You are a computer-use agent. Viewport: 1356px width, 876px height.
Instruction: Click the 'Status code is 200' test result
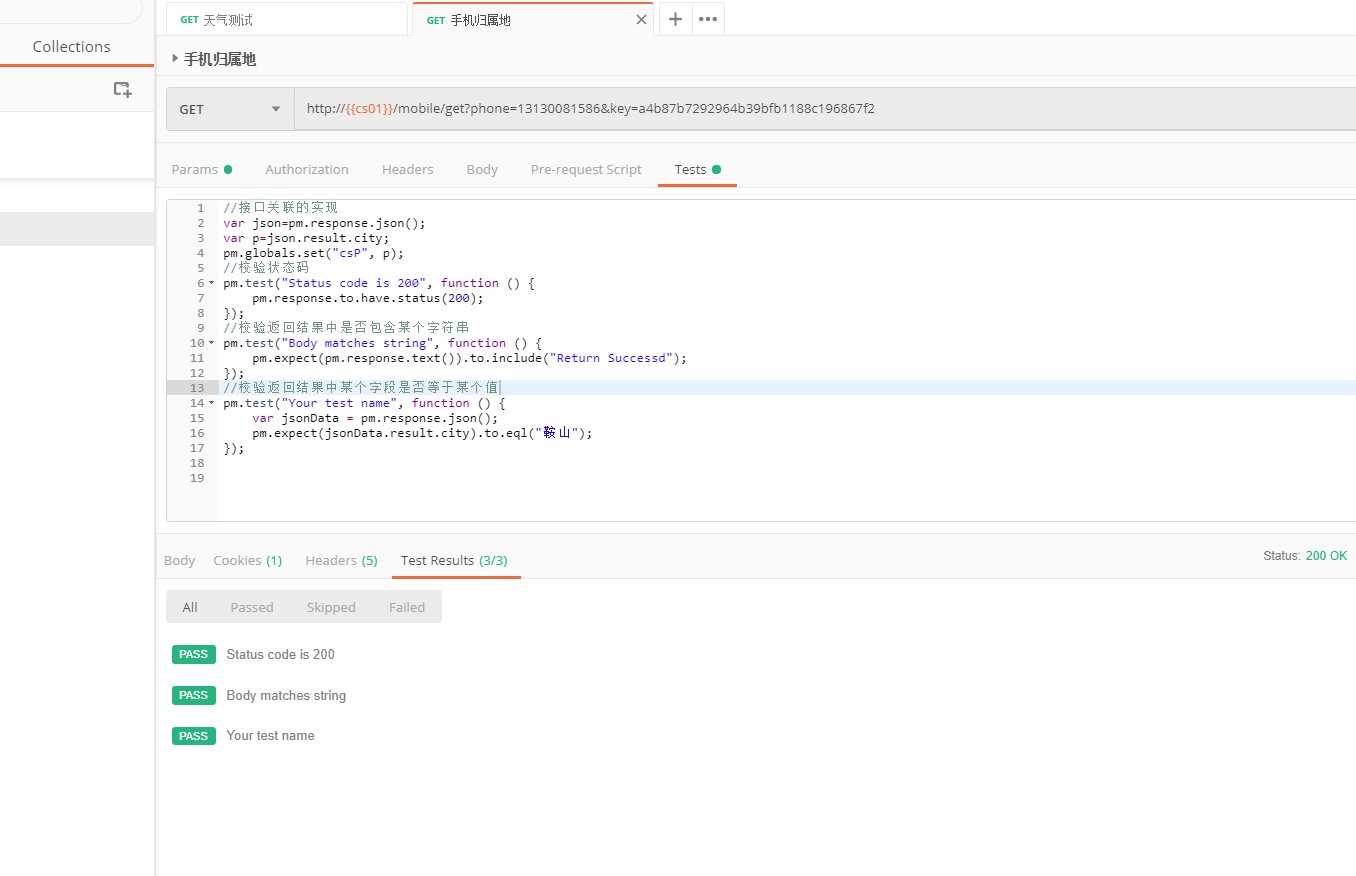tap(281, 655)
